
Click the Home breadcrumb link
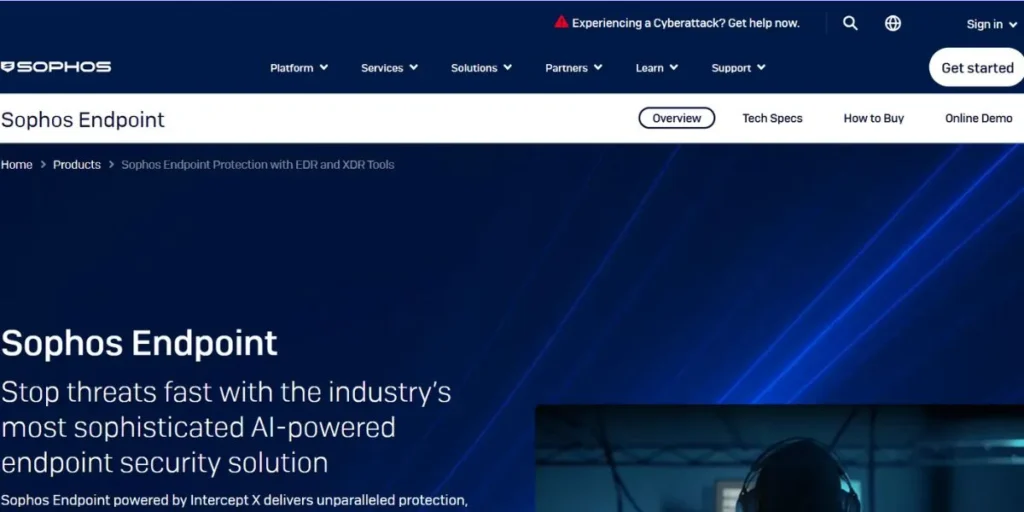point(17,164)
